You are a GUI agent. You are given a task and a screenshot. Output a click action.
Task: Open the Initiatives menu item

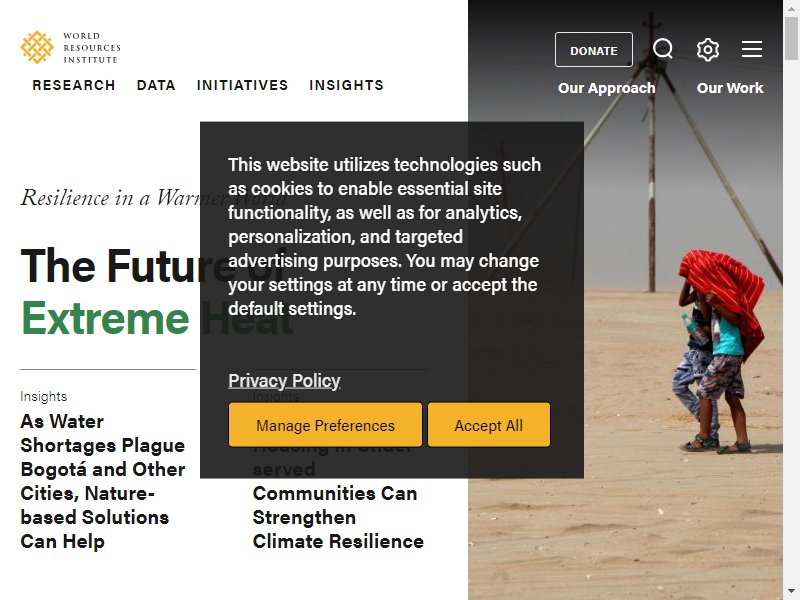(242, 85)
